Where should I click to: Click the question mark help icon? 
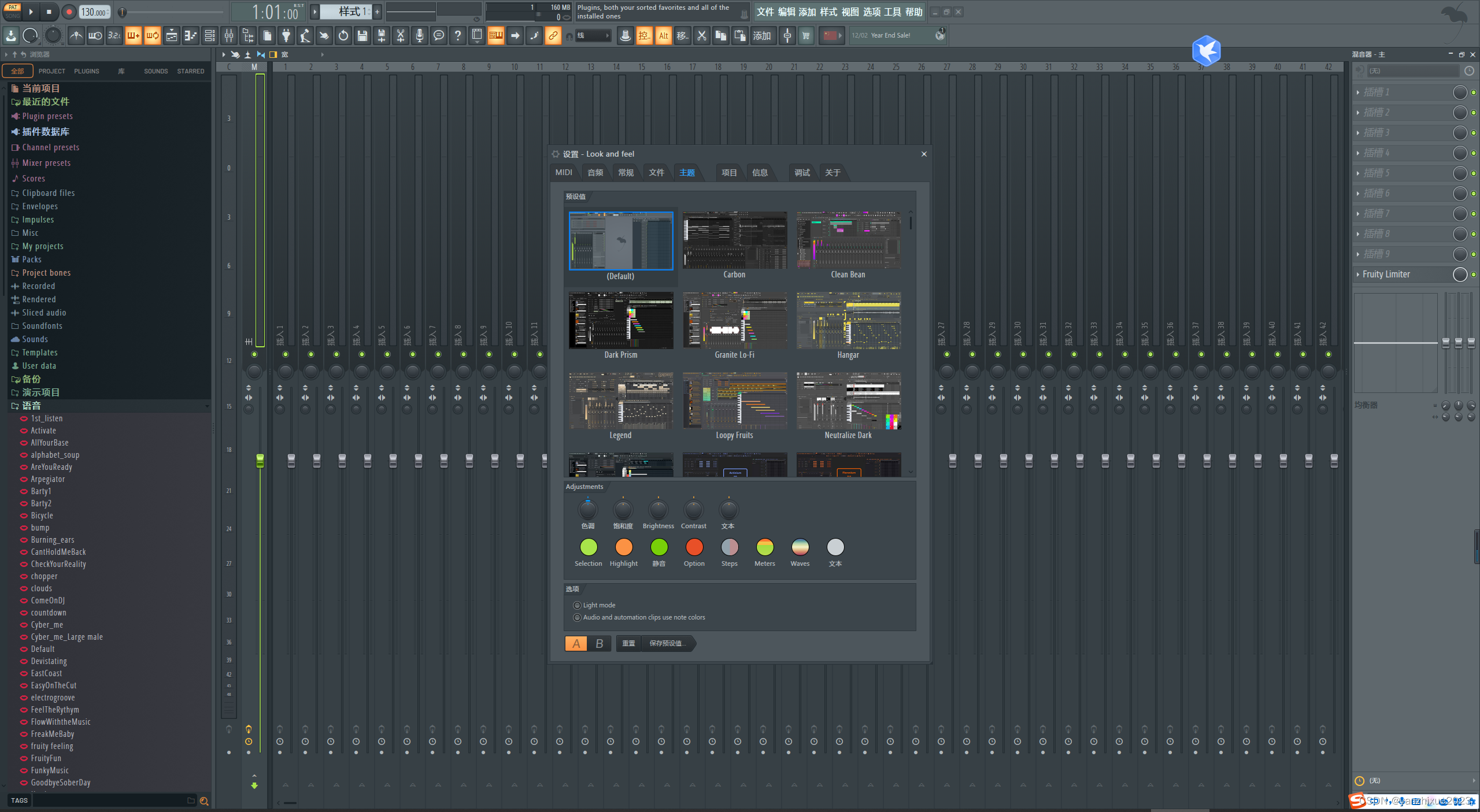point(458,35)
